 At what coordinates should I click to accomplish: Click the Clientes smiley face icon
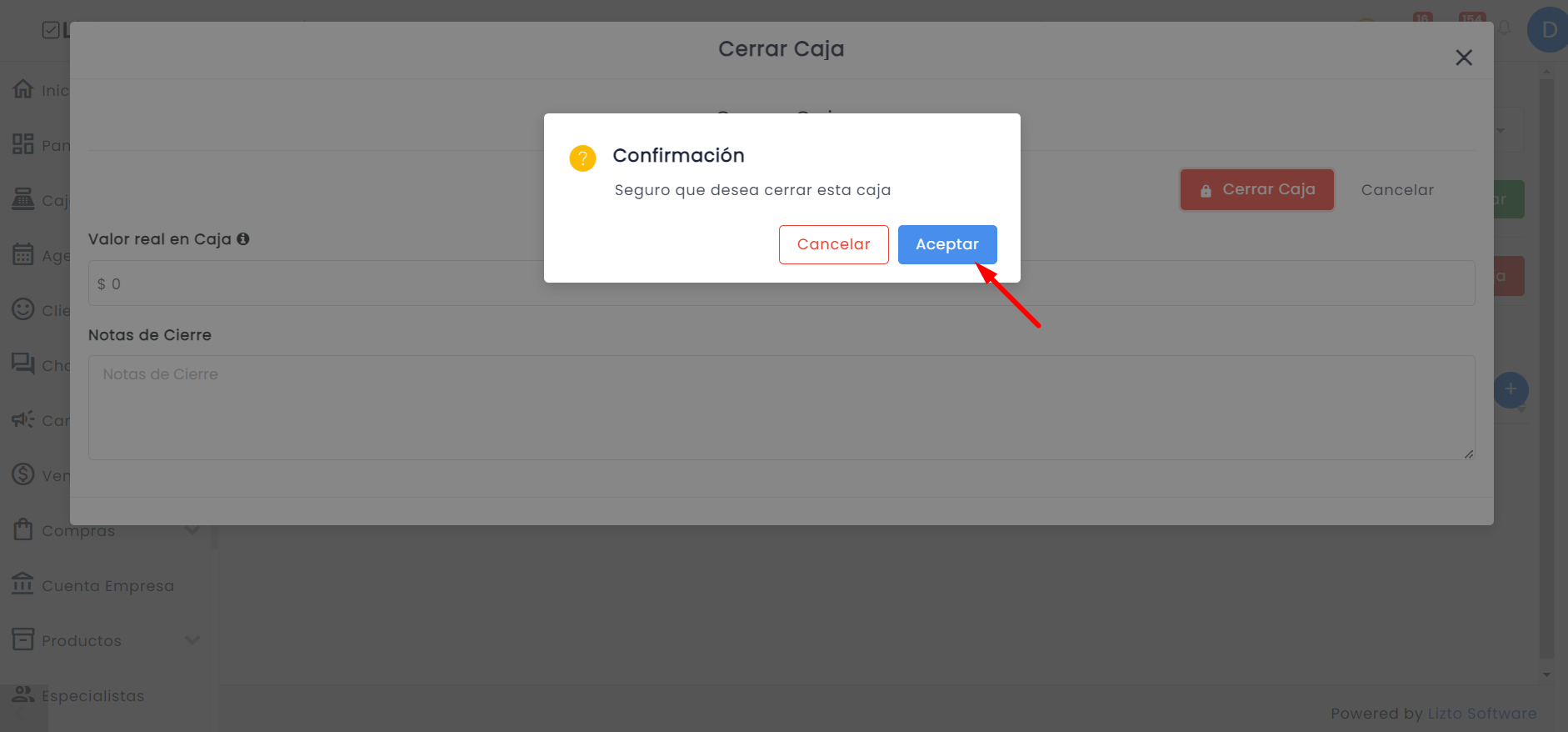[x=23, y=308]
